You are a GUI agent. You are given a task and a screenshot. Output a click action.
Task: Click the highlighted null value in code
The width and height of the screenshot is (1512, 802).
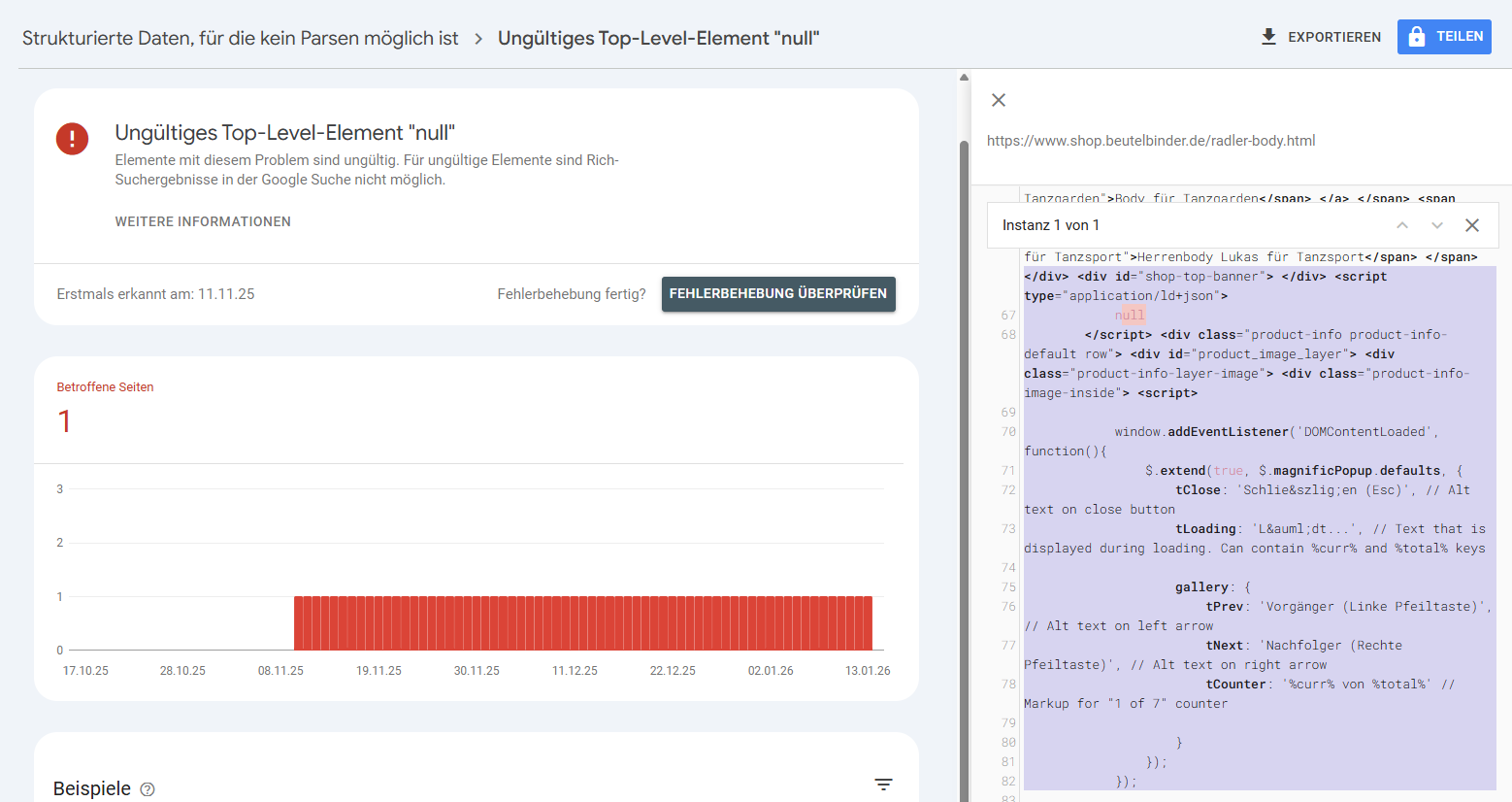coord(1130,316)
